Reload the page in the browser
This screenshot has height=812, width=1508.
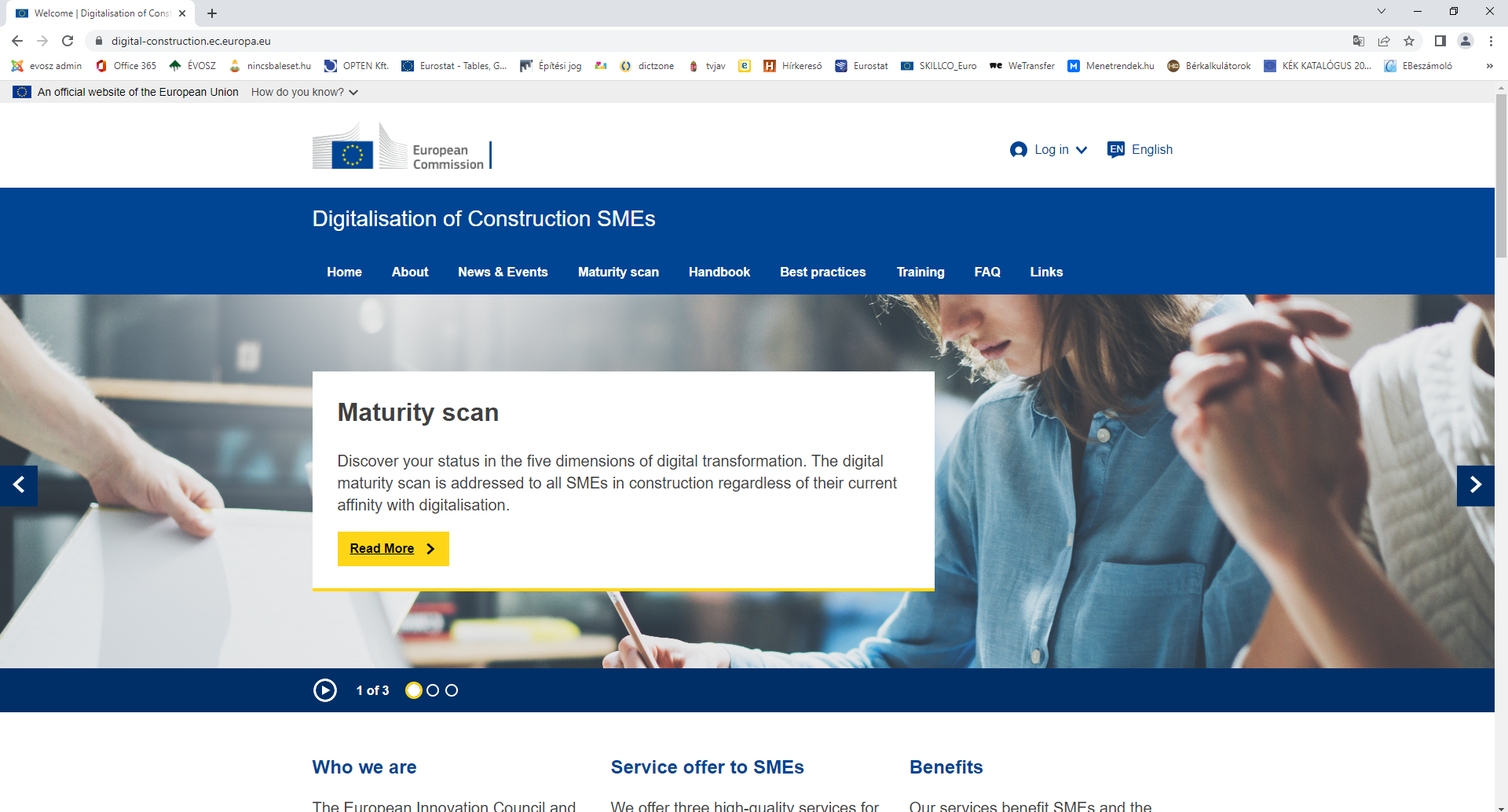click(68, 41)
